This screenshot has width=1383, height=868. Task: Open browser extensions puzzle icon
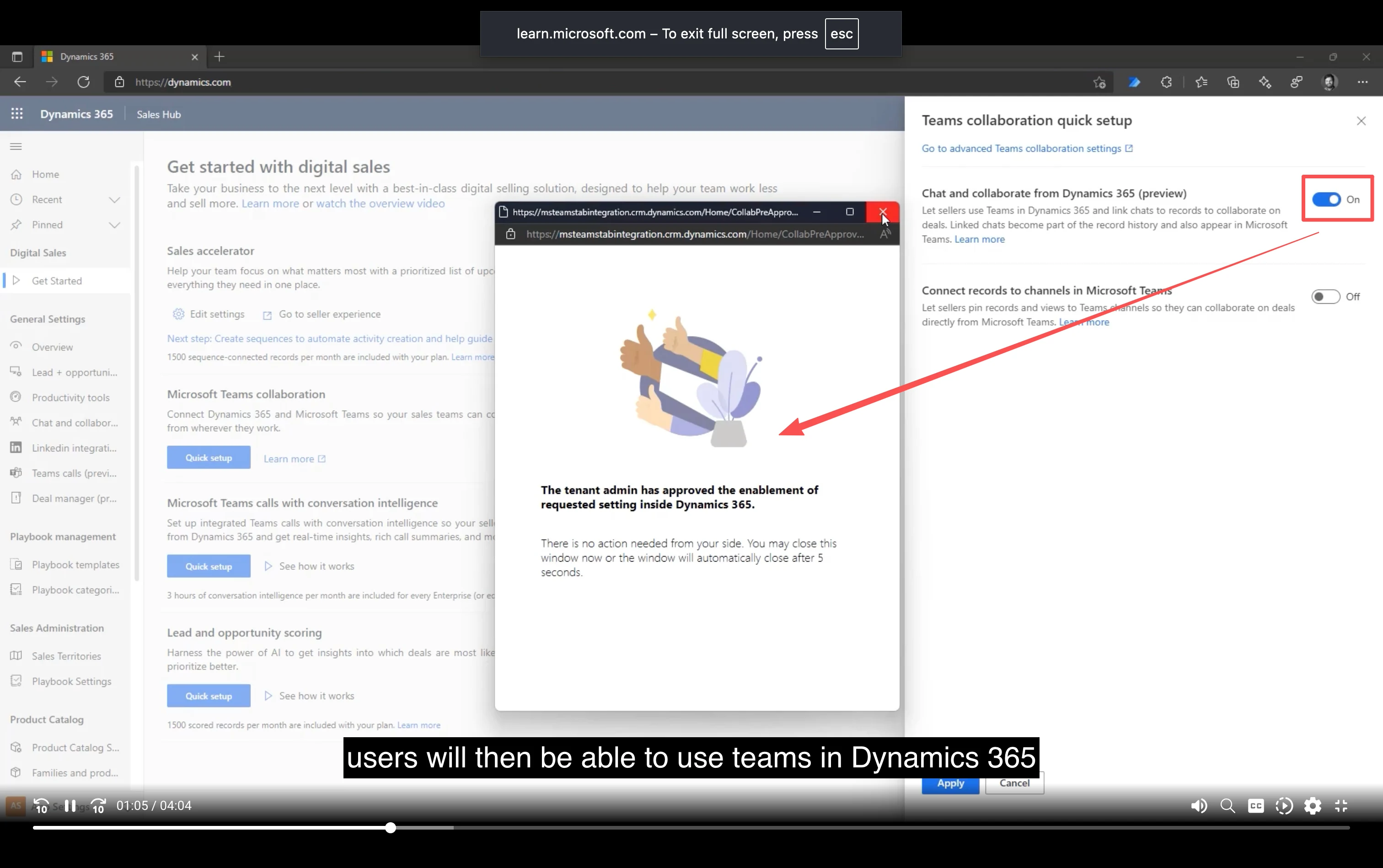[x=1166, y=82]
